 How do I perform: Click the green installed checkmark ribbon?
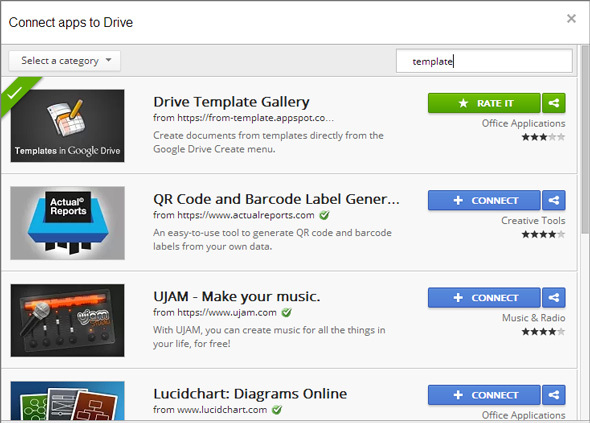[16, 93]
